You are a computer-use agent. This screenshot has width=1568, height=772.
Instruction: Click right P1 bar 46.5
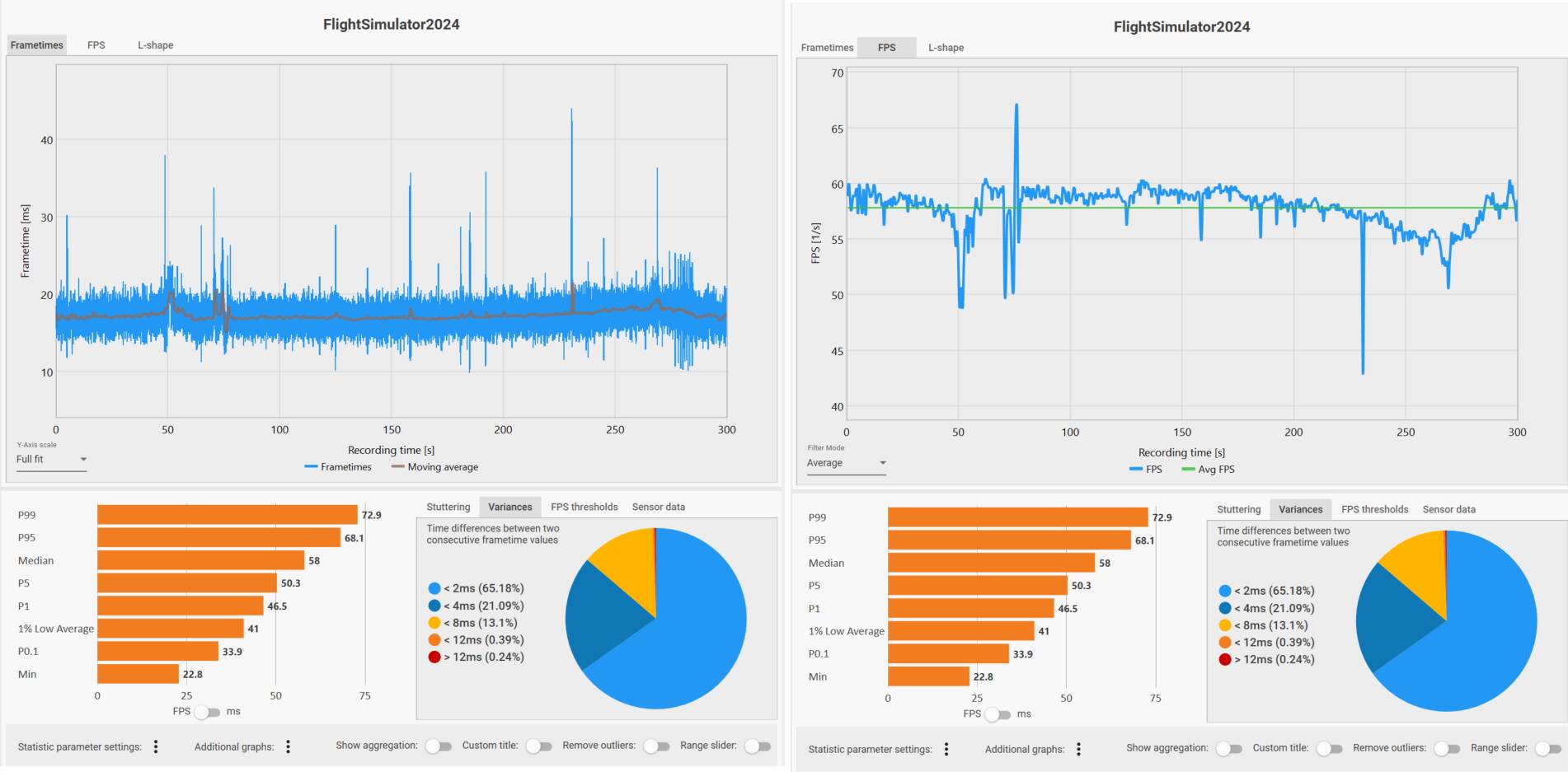click(970, 609)
